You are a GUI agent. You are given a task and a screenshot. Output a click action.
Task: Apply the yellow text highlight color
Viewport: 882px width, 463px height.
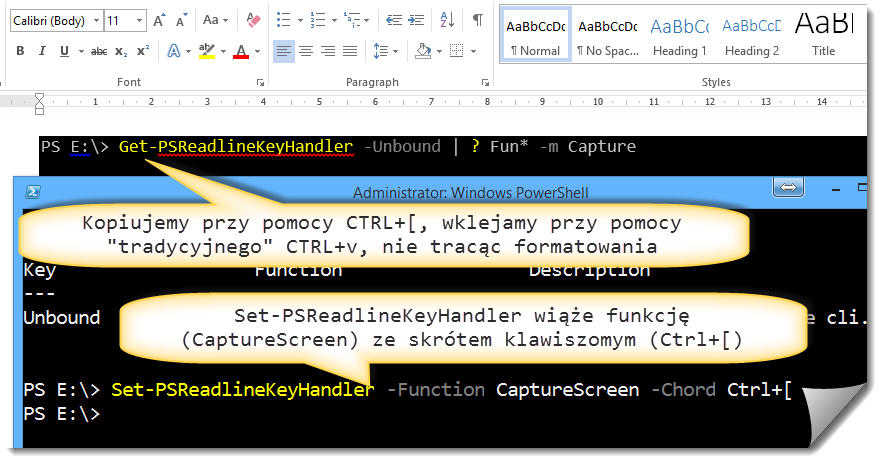(207, 52)
